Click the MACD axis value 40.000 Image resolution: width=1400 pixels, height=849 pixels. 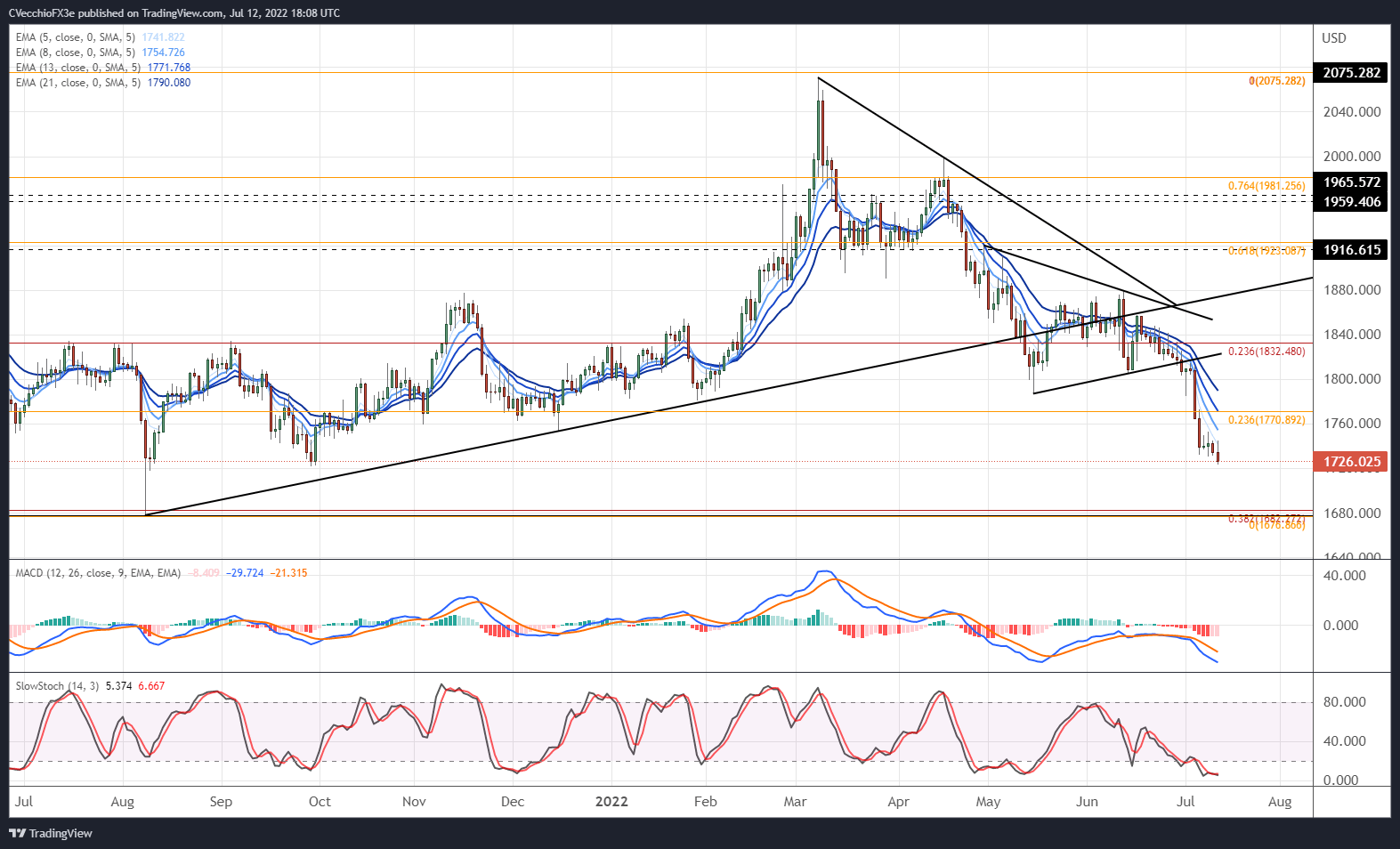tap(1344, 576)
